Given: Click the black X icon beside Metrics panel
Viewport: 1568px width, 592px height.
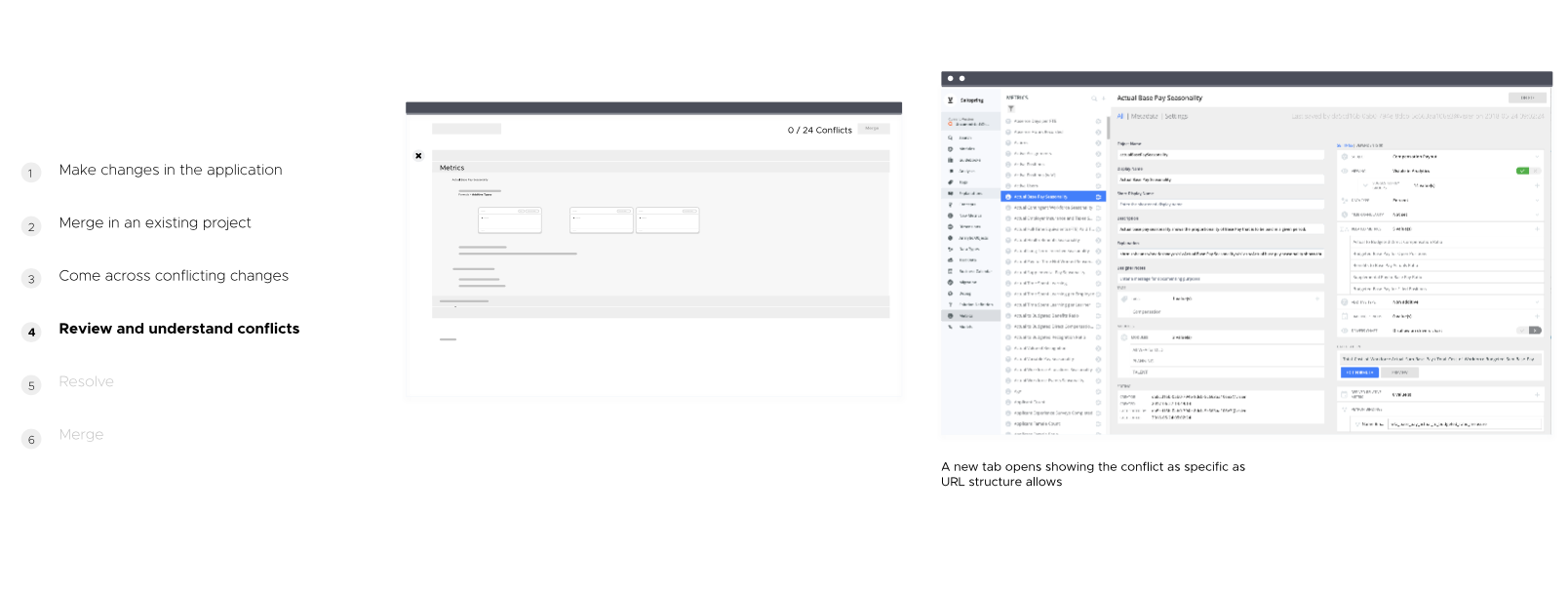Looking at the screenshot, I should click(418, 156).
